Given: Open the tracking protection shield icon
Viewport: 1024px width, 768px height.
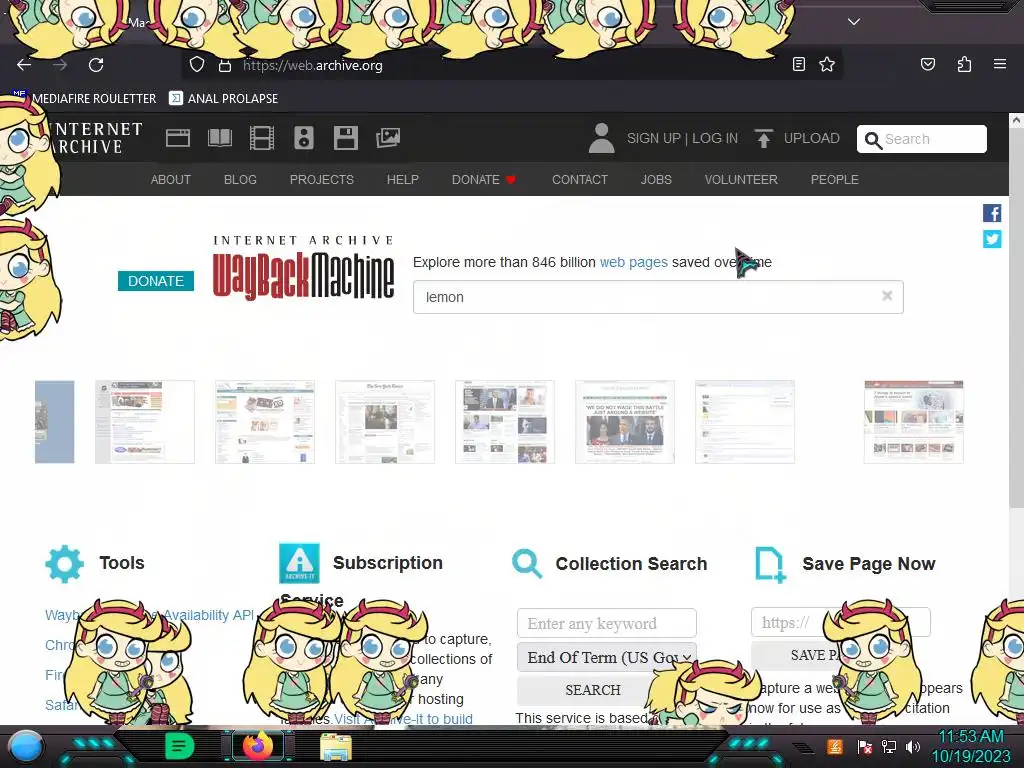Looking at the screenshot, I should [x=197, y=65].
